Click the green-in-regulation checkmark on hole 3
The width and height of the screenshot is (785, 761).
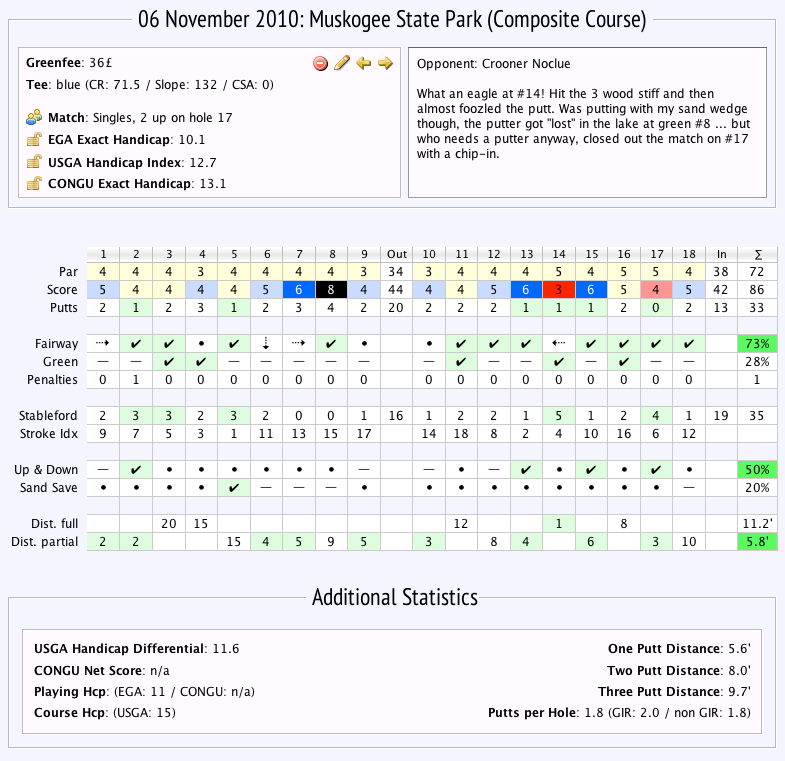pyautogui.click(x=169, y=361)
